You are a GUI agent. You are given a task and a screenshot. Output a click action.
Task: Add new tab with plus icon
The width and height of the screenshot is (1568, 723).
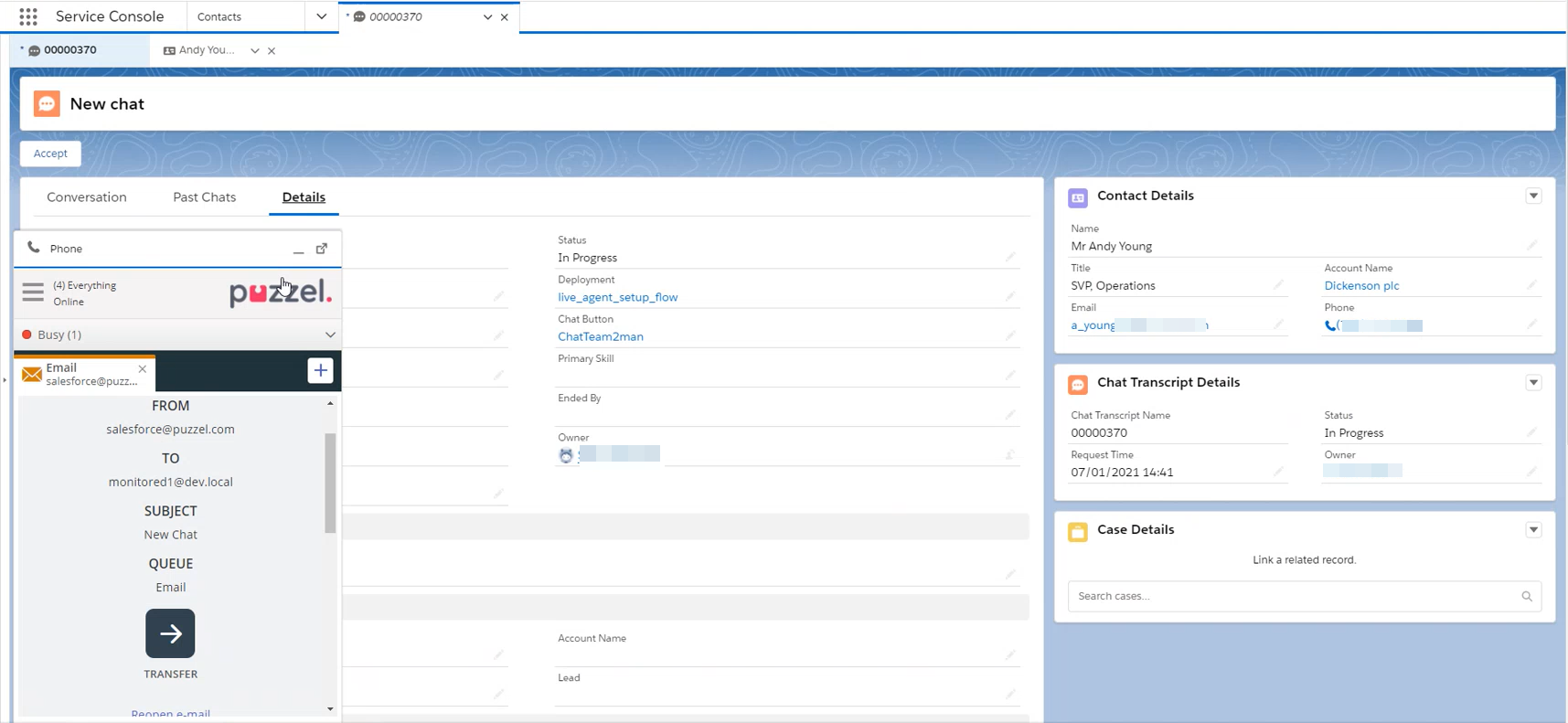click(x=320, y=370)
